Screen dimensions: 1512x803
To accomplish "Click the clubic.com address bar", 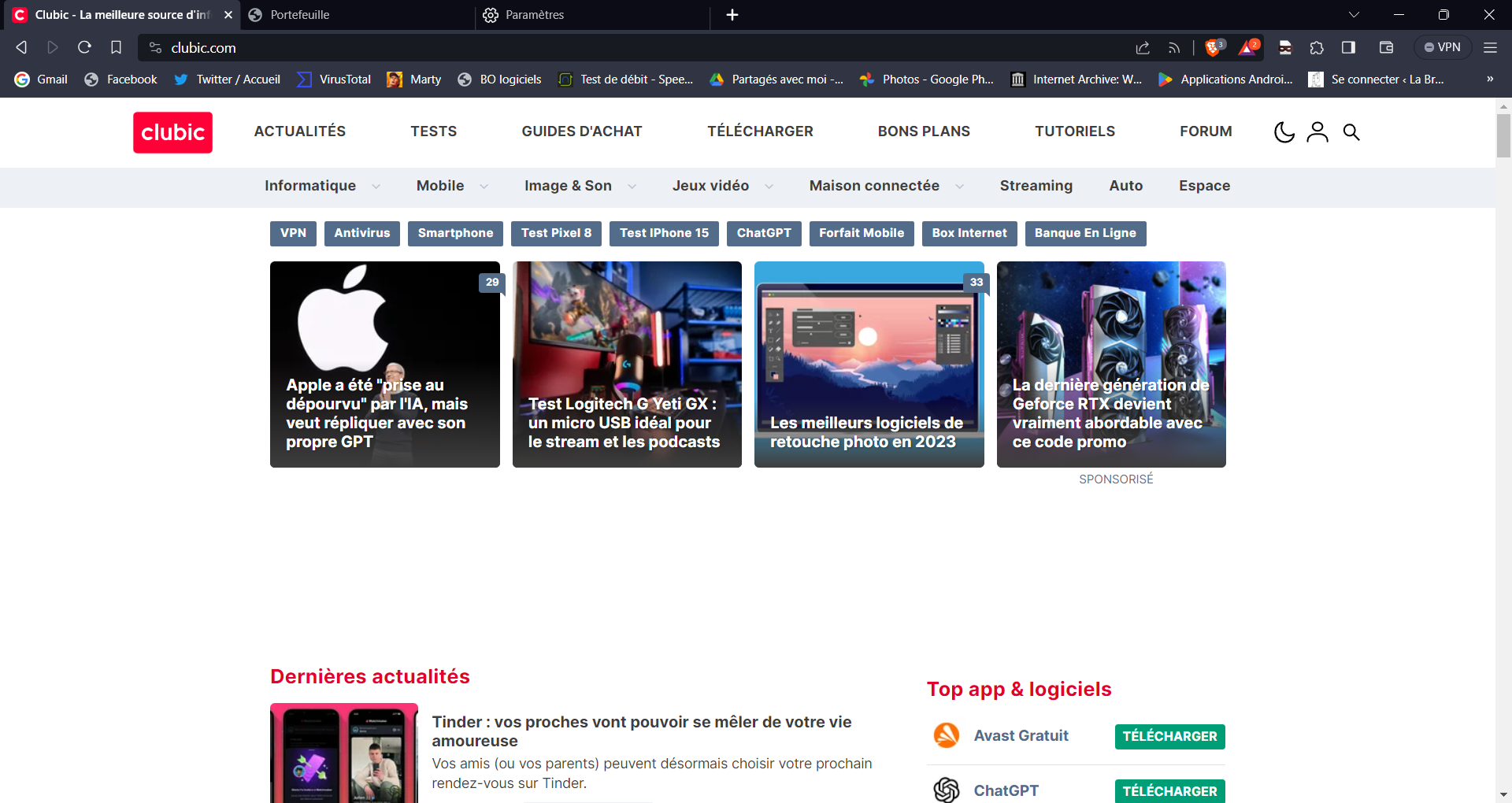I will 203,47.
